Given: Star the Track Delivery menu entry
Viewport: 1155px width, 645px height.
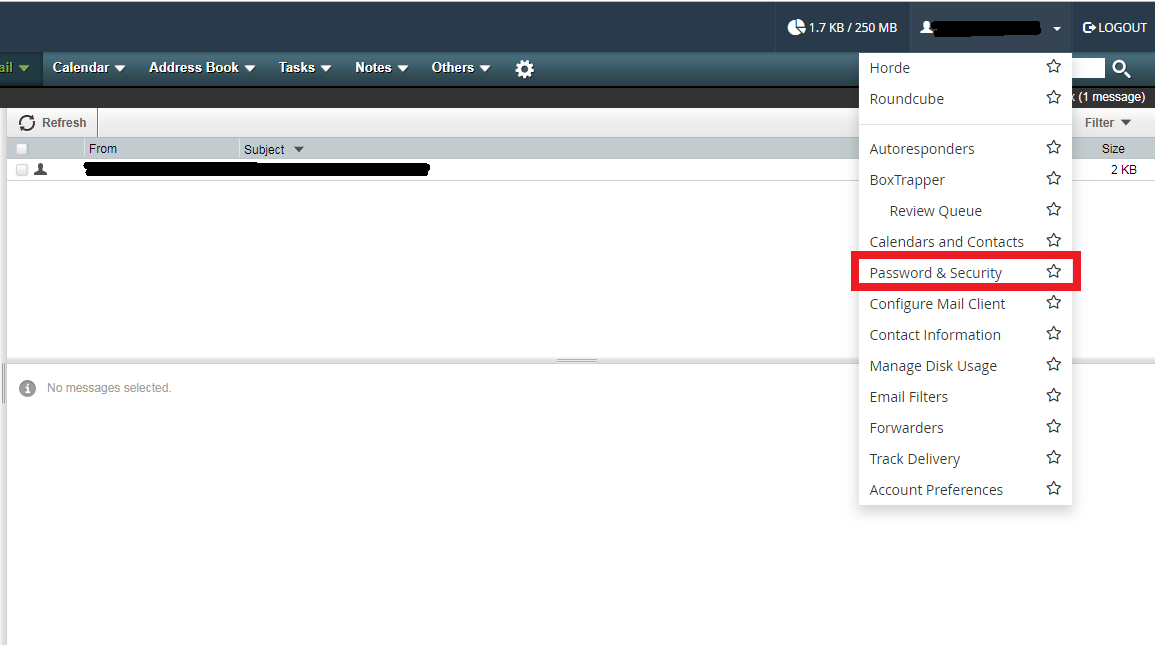Looking at the screenshot, I should click(x=1053, y=458).
